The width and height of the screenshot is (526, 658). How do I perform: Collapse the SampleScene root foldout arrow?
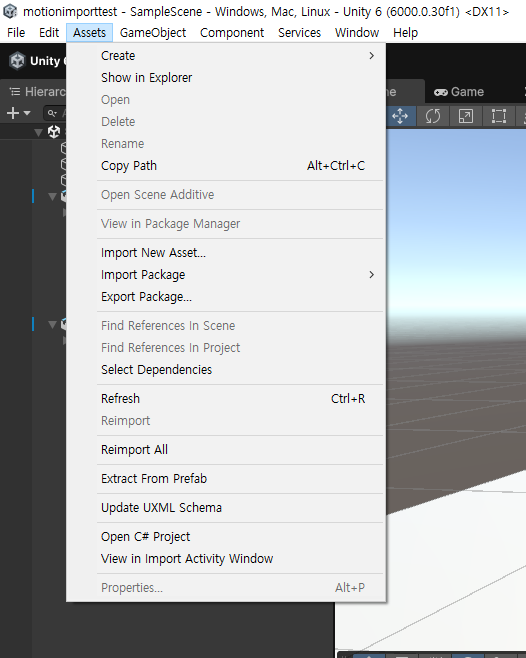coord(39,133)
